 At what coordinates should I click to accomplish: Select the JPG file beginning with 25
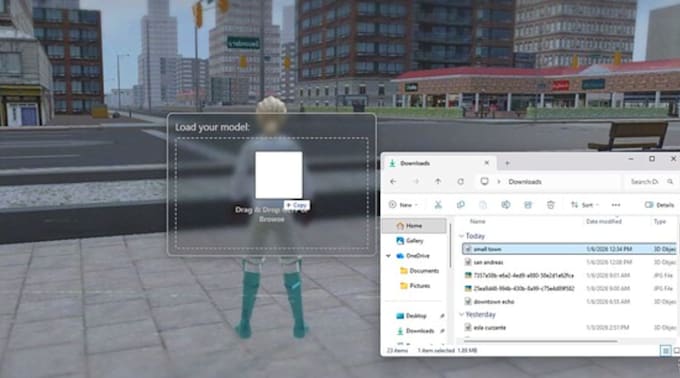pos(569,289)
